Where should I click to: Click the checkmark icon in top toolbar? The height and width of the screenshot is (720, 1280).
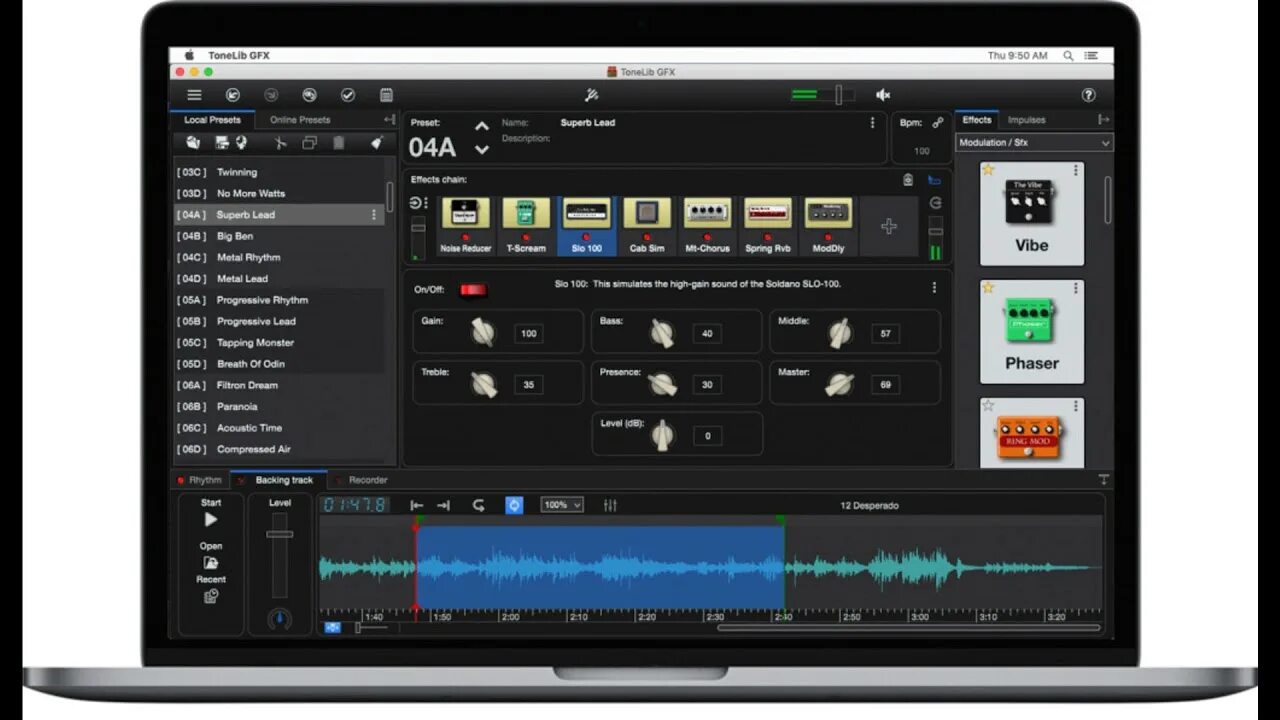[x=348, y=95]
